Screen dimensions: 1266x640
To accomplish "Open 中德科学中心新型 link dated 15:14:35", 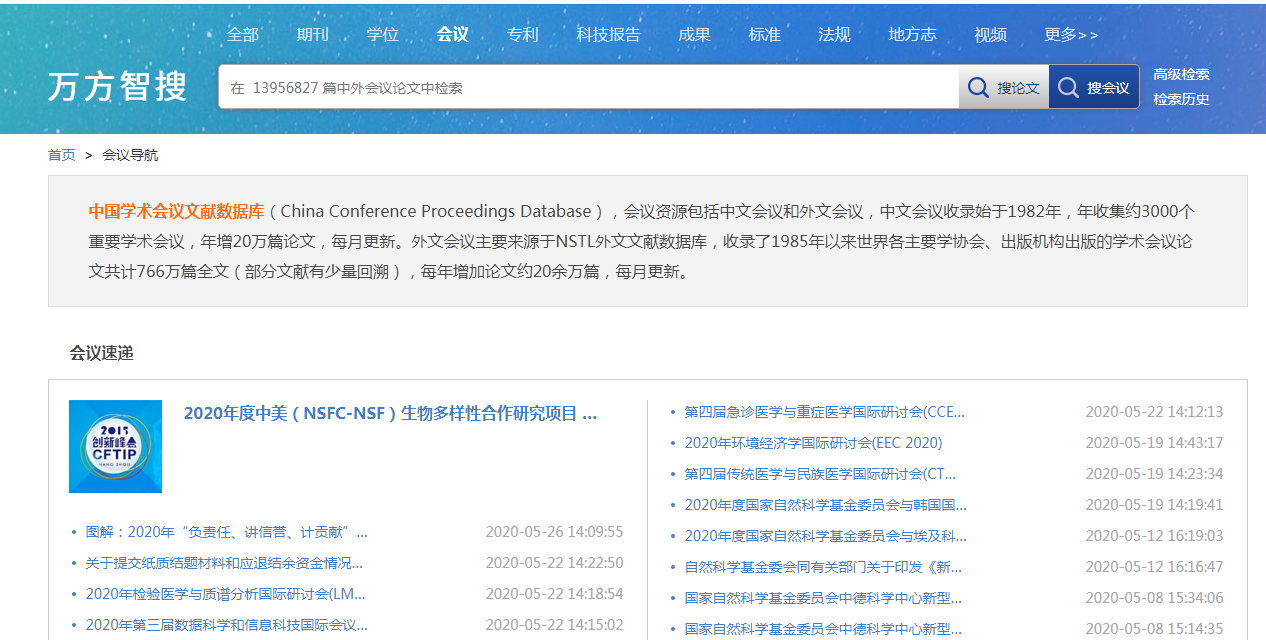I will [823, 629].
